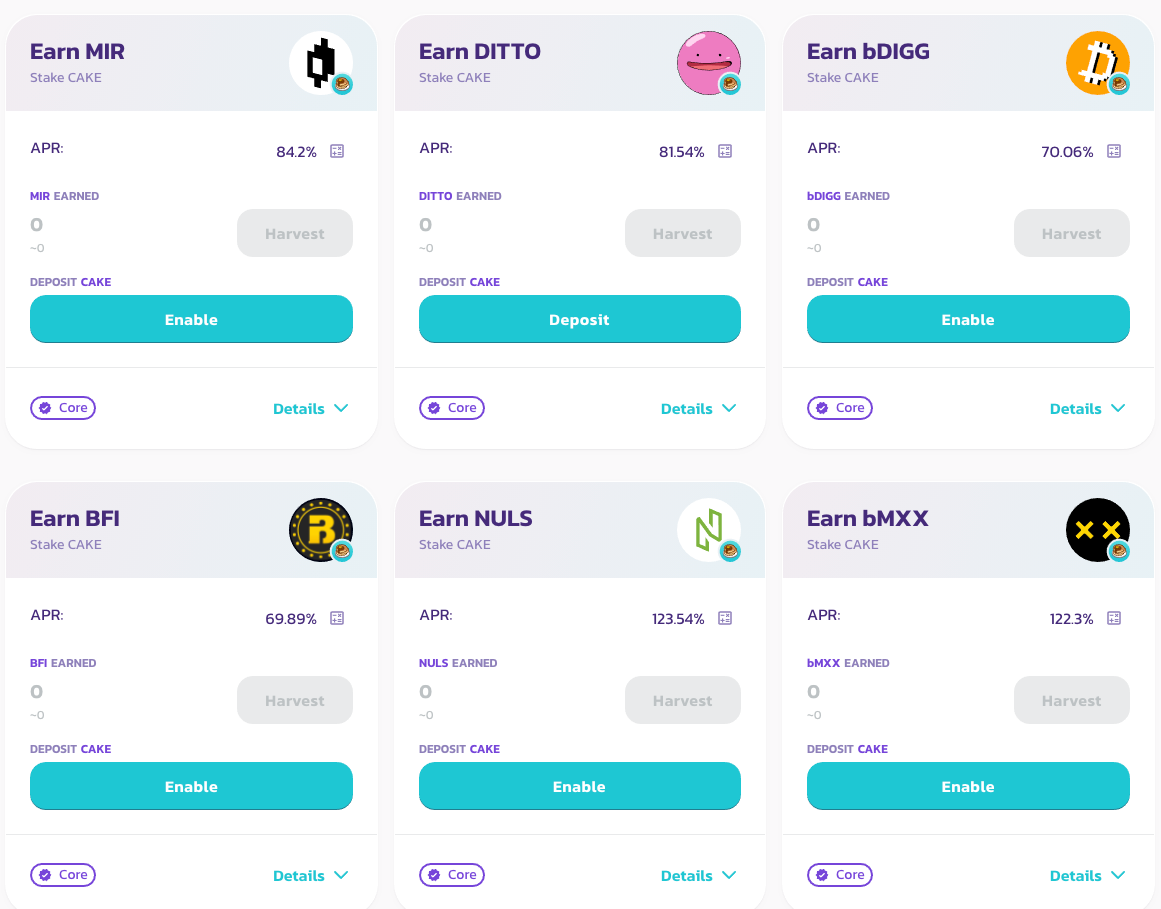Expand Details for the Earn MIR pool
Image resolution: width=1161 pixels, height=909 pixels.
point(310,408)
